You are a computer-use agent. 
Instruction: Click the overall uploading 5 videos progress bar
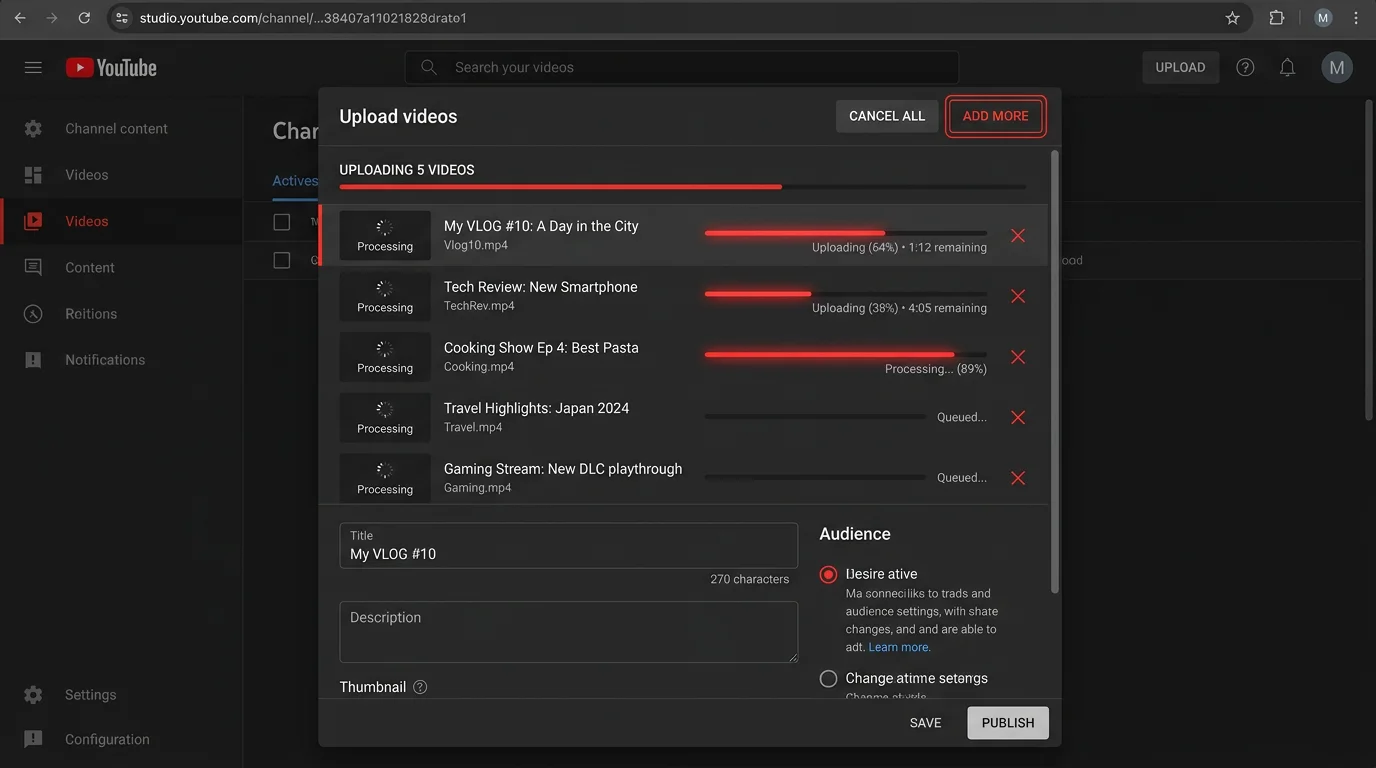(x=683, y=187)
